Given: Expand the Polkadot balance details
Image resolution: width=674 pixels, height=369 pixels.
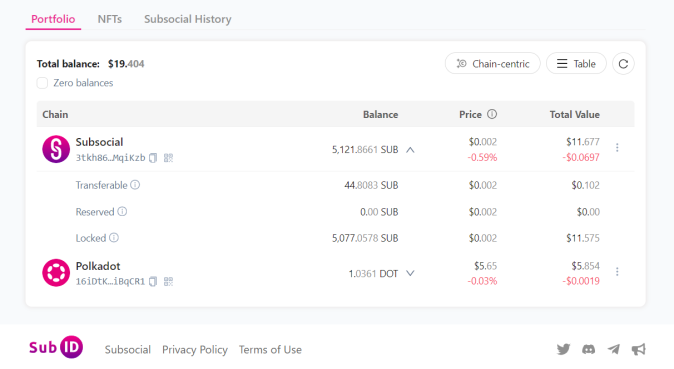Looking at the screenshot, I should [411, 274].
